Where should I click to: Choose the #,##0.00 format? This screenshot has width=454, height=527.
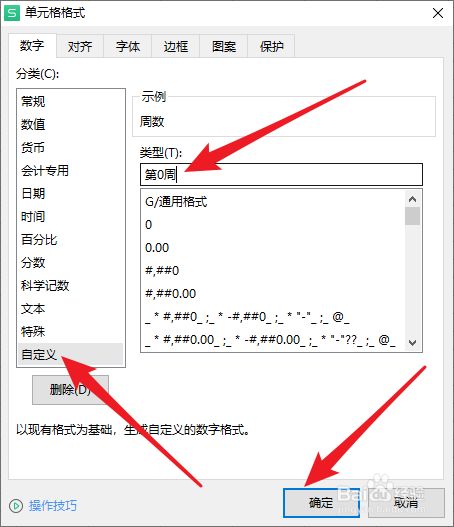point(273,294)
